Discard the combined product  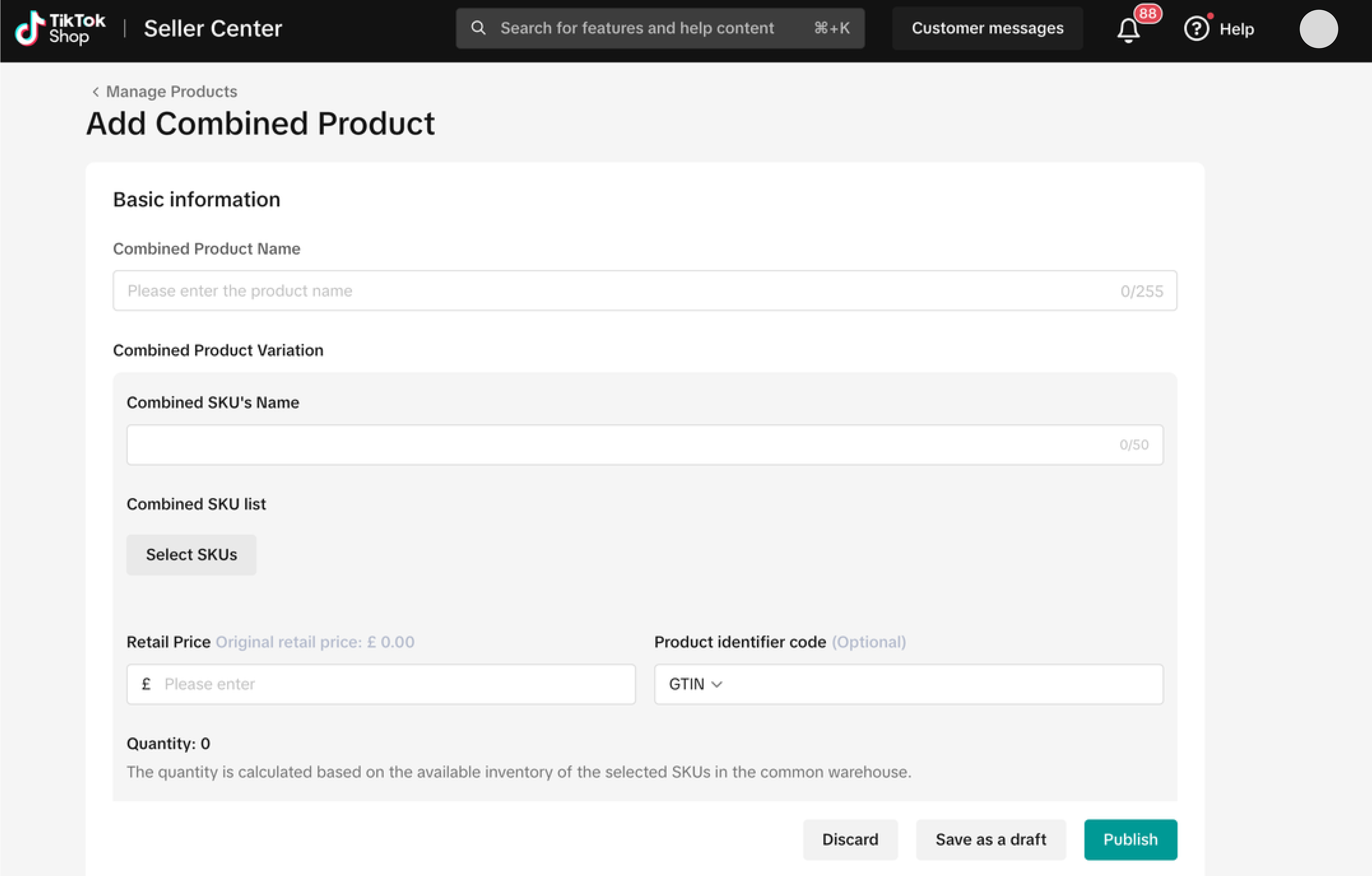850,840
